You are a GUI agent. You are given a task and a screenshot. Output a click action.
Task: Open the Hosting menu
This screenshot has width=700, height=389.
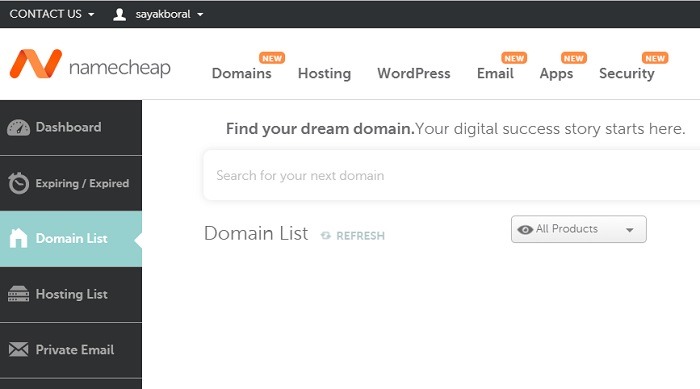(324, 73)
